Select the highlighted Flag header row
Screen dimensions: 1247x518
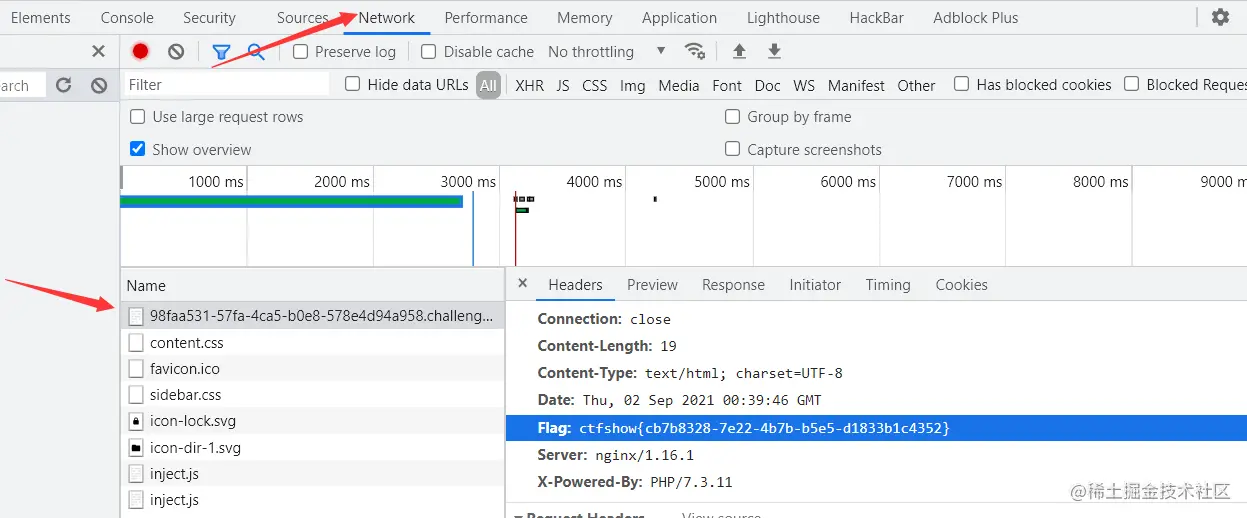pyautogui.click(x=876, y=428)
